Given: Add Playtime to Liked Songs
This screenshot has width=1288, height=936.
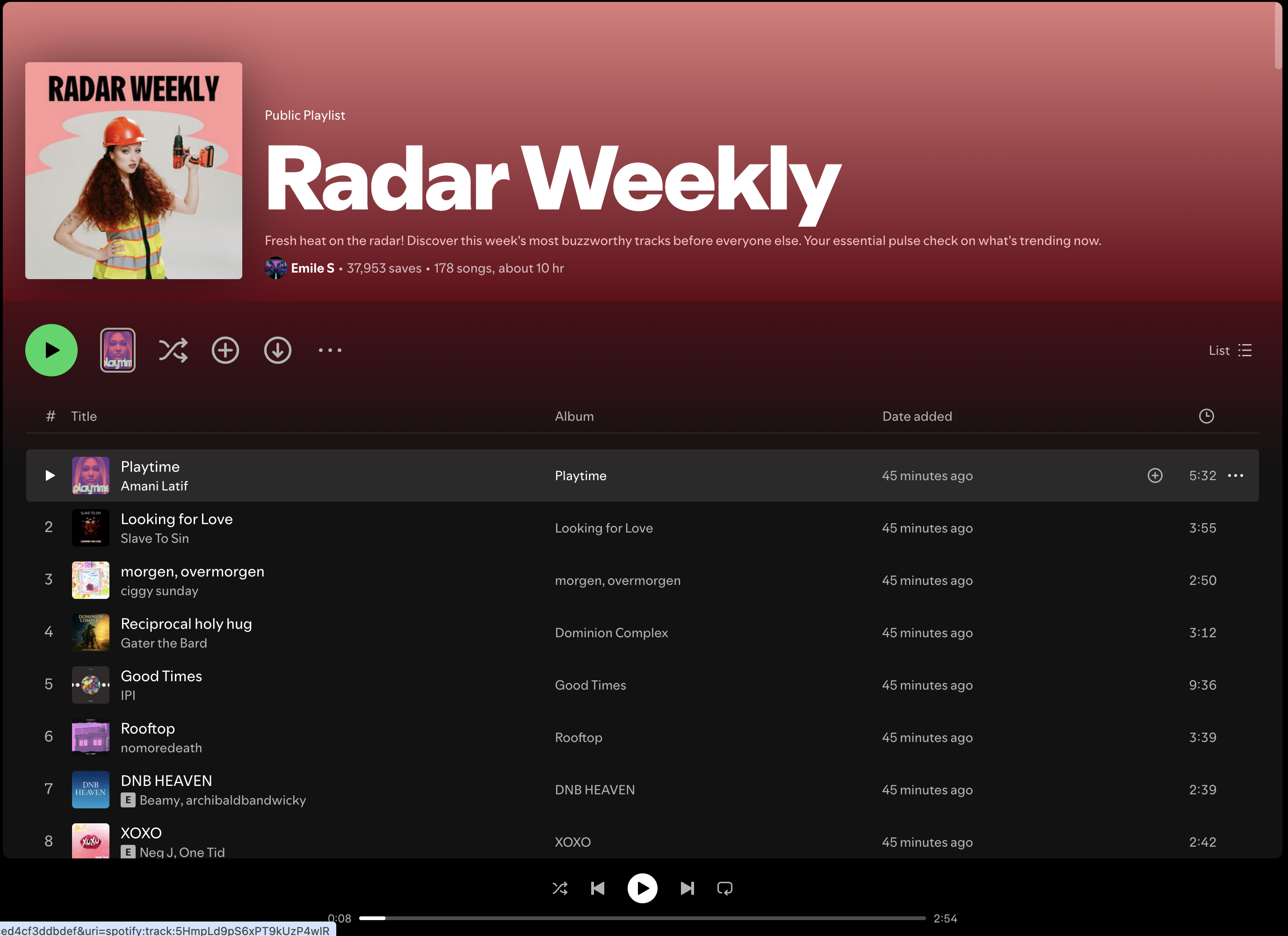Looking at the screenshot, I should [x=1155, y=475].
